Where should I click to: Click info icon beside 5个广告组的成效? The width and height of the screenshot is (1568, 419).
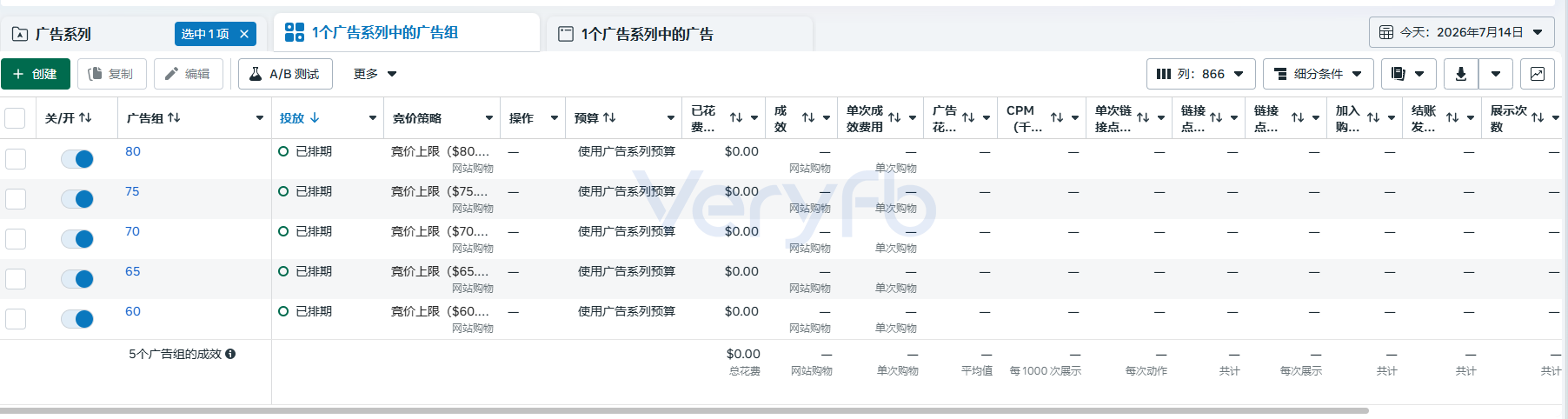[230, 354]
